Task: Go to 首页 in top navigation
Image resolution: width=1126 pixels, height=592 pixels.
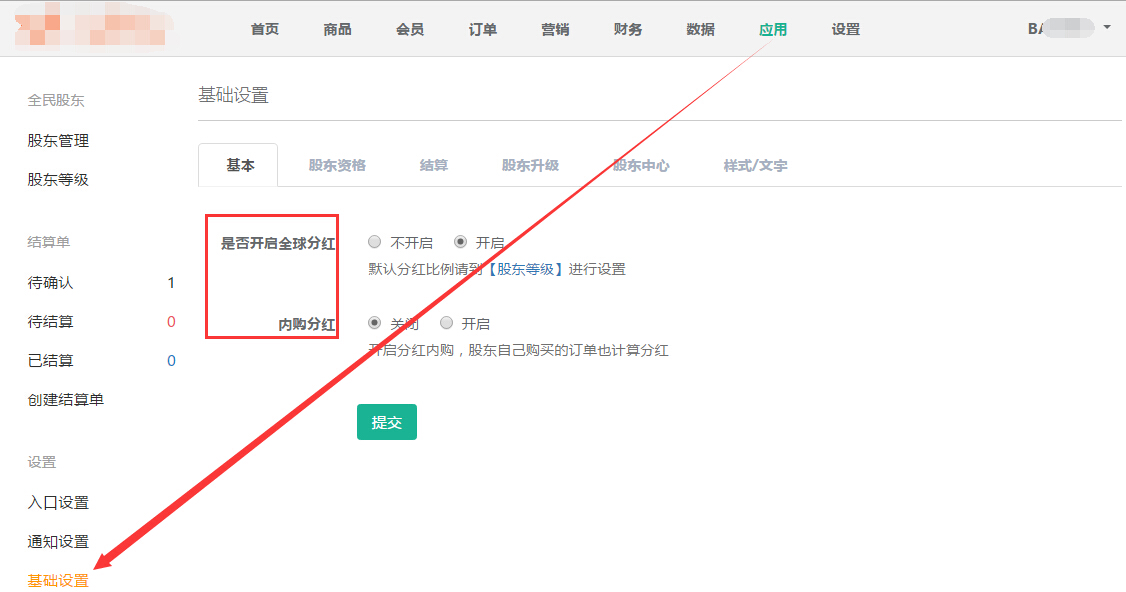Action: click(x=265, y=29)
